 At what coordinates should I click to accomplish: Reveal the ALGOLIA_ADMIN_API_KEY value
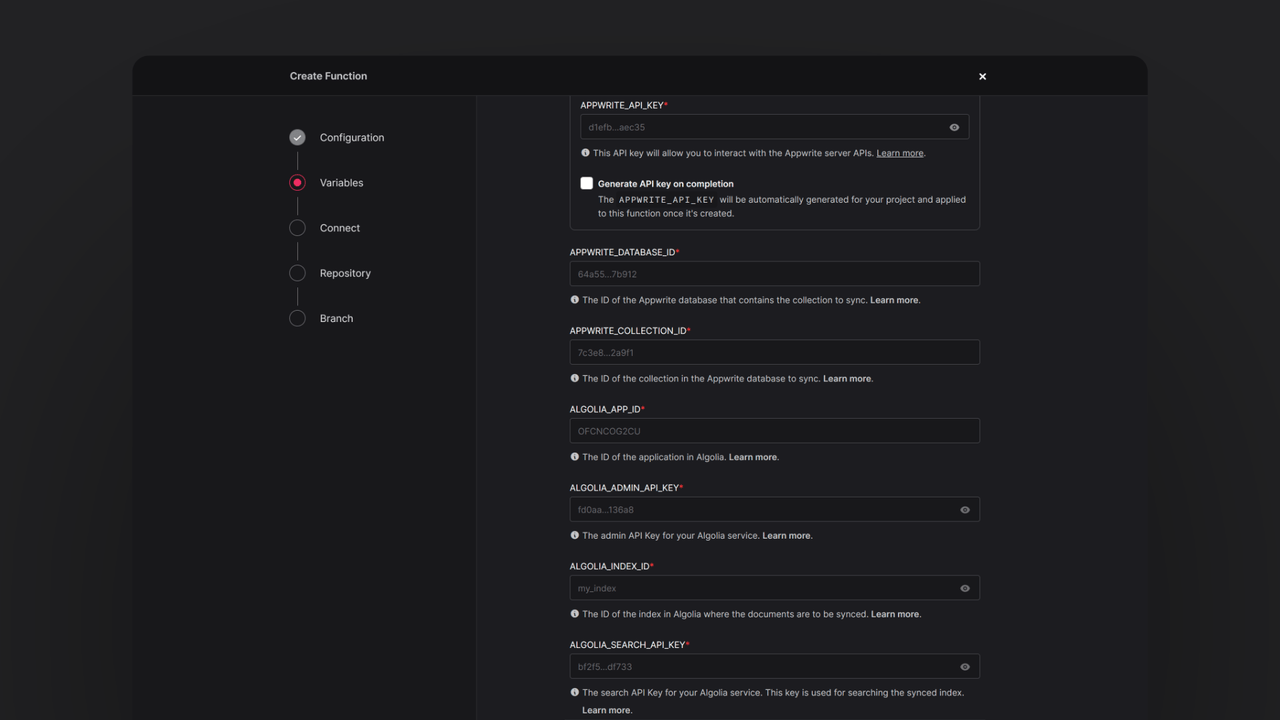[965, 510]
